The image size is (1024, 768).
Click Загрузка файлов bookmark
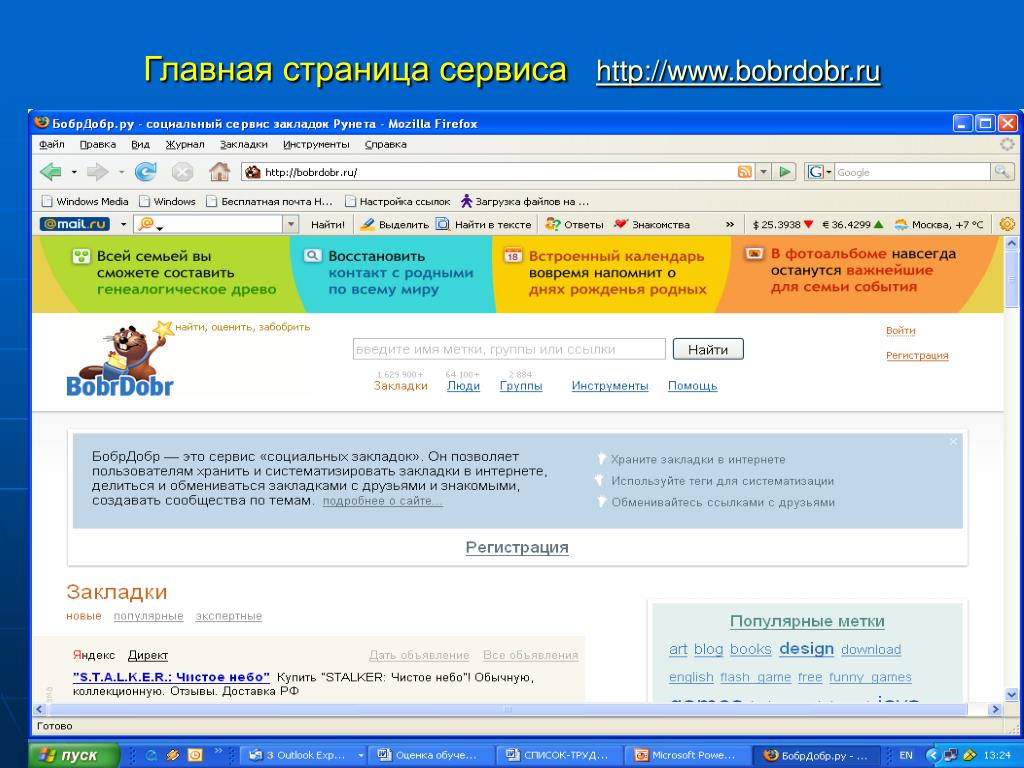(524, 201)
